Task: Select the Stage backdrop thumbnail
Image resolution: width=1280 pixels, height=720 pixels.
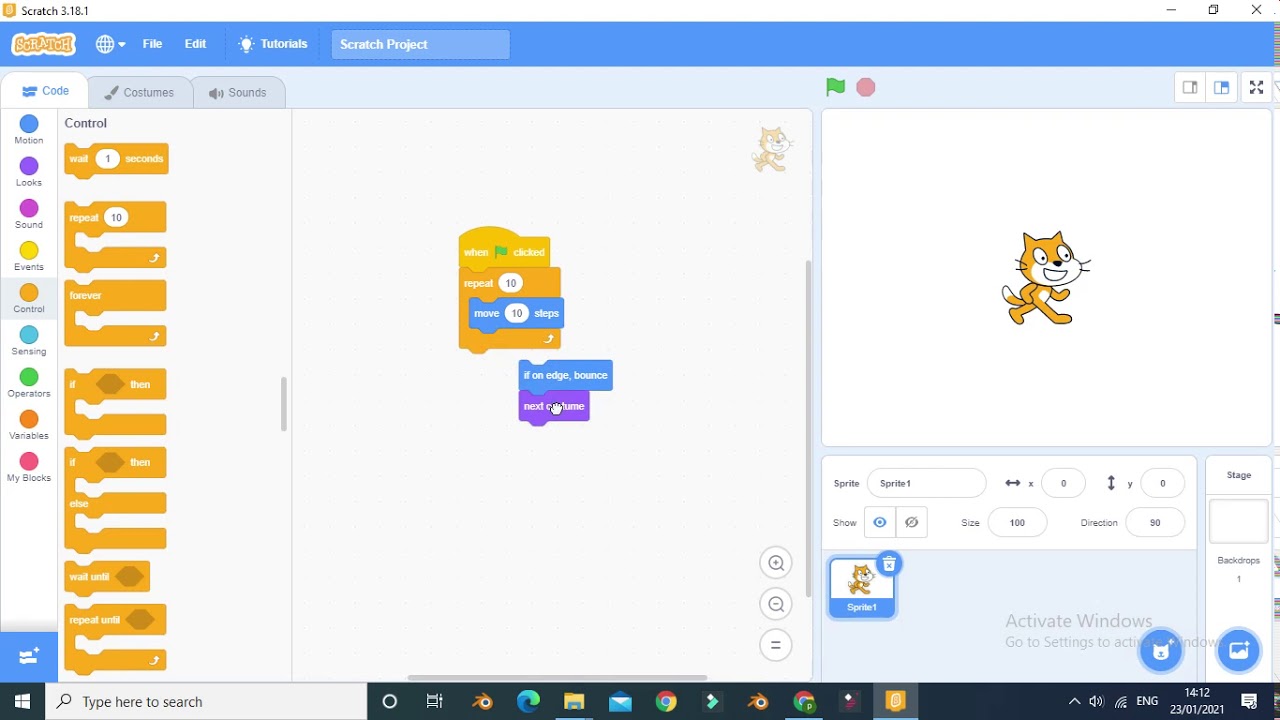Action: point(1239,521)
